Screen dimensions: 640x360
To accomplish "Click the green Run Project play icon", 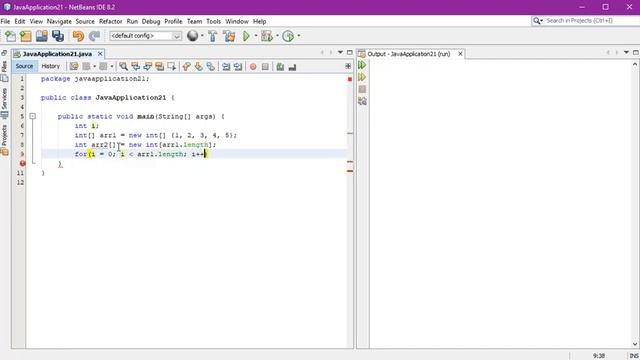I will coord(246,36).
